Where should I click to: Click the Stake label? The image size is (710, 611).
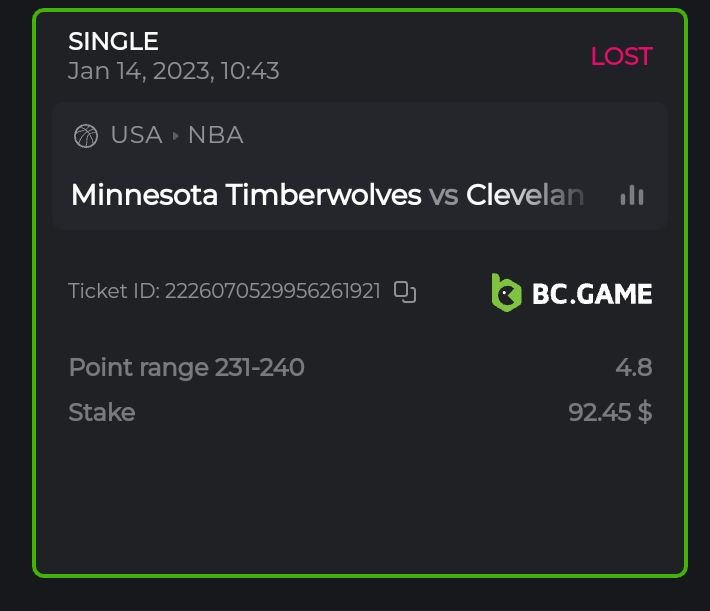[101, 412]
